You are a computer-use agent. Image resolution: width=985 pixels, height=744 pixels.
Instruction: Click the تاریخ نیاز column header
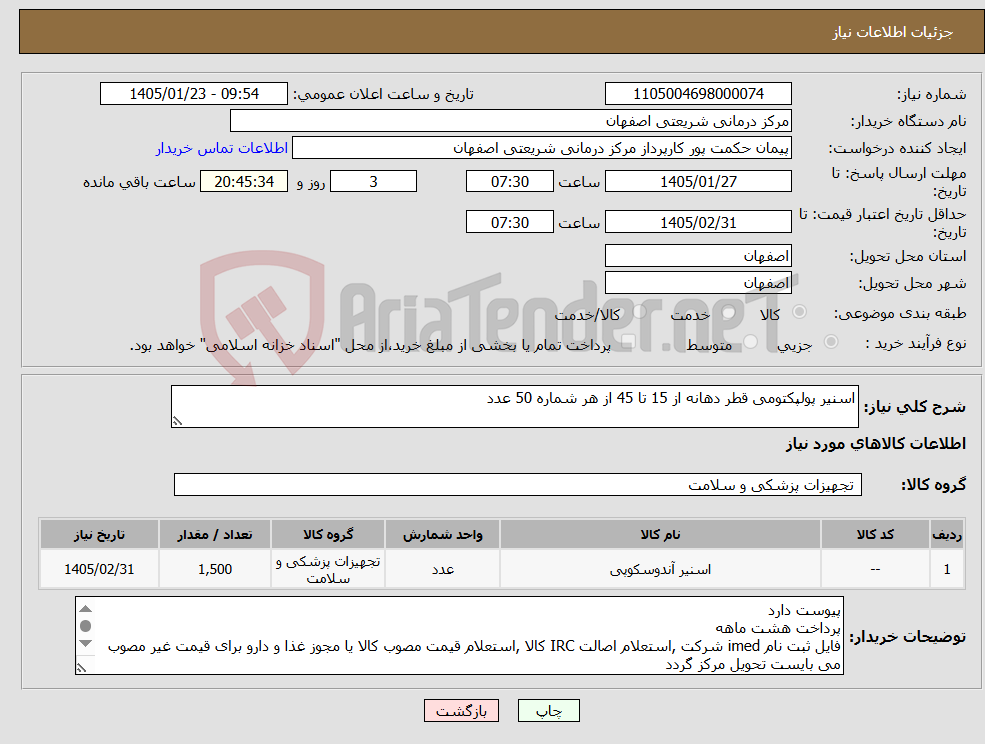99,534
